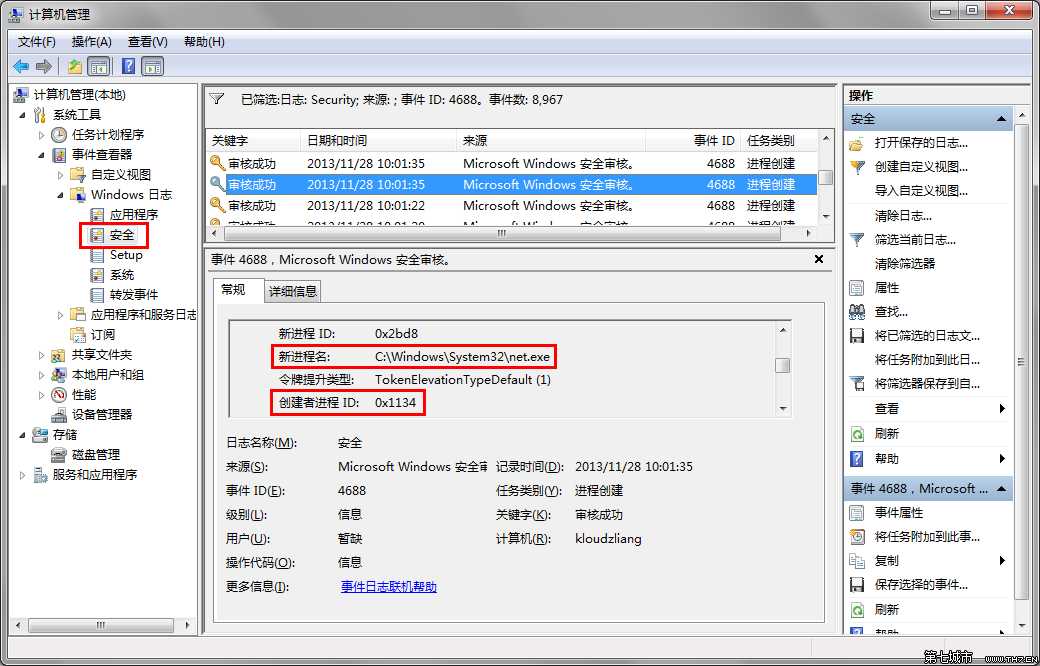This screenshot has height=666, width=1040.
Task: Switch to the 常规 tab
Action: tap(233, 290)
